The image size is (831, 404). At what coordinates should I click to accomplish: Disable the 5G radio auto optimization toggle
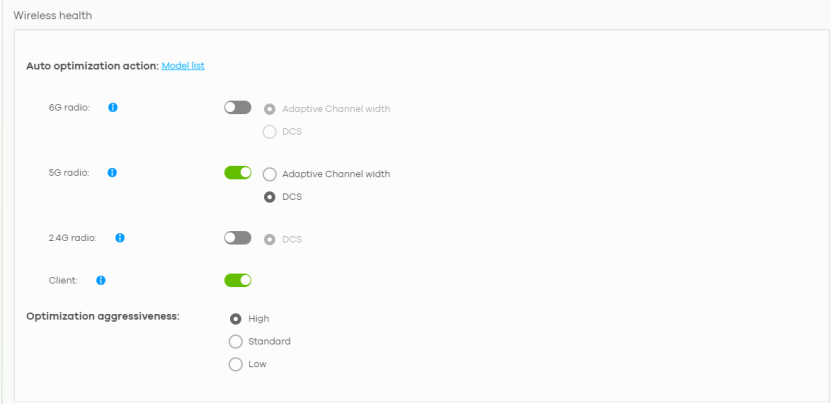pyautogui.click(x=237, y=173)
